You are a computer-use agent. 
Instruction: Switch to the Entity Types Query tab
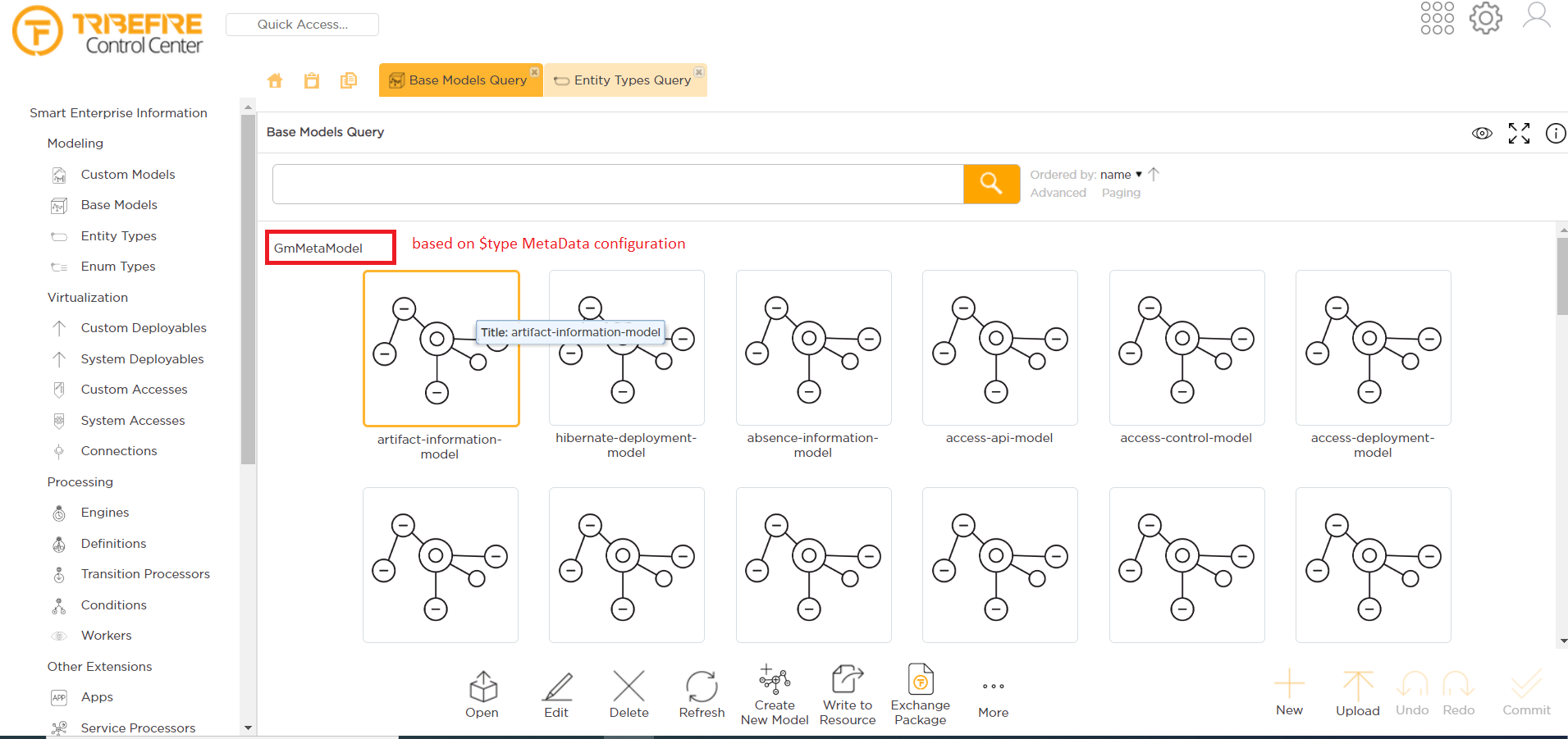pyautogui.click(x=624, y=80)
